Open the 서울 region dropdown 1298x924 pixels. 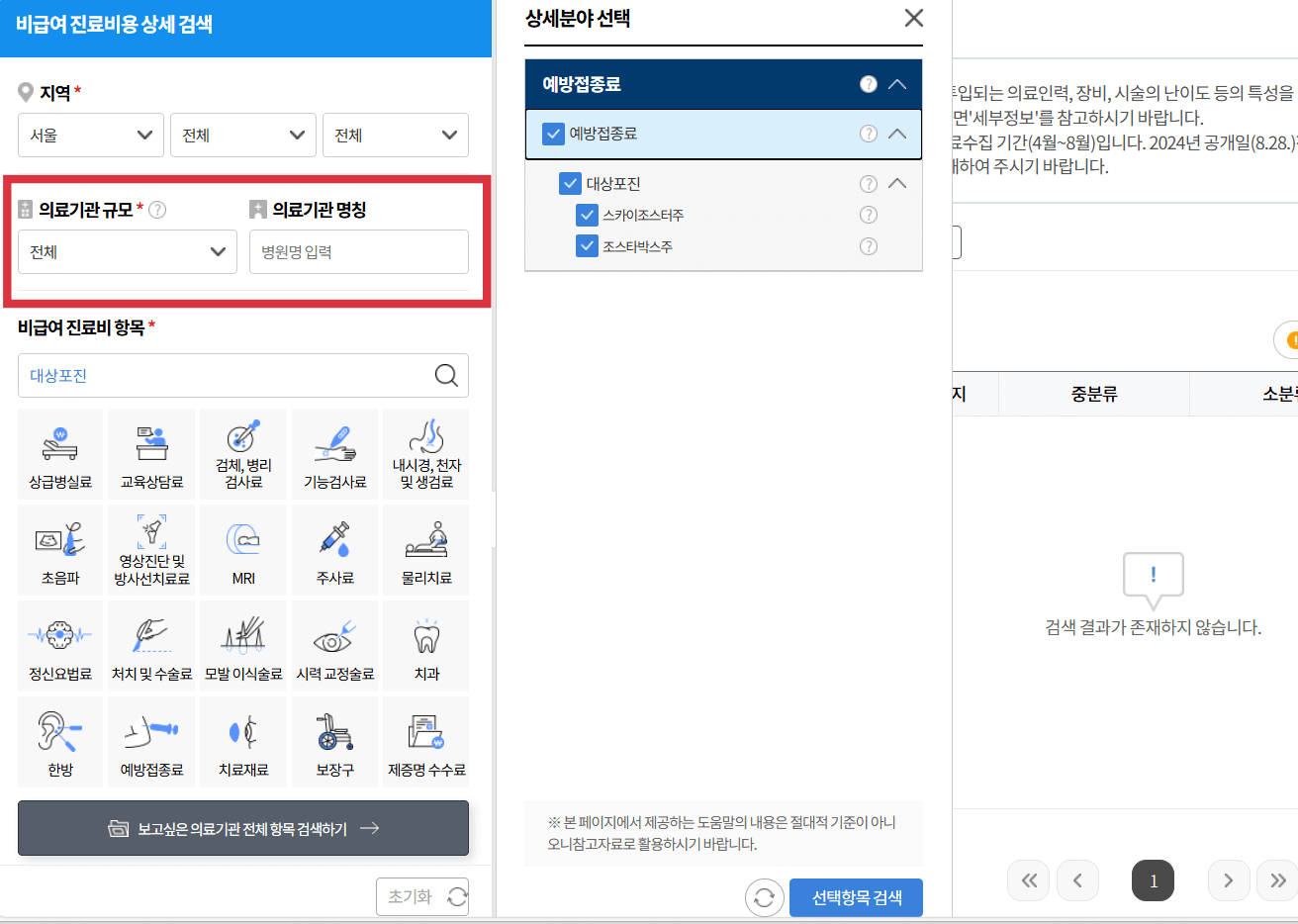(x=90, y=135)
